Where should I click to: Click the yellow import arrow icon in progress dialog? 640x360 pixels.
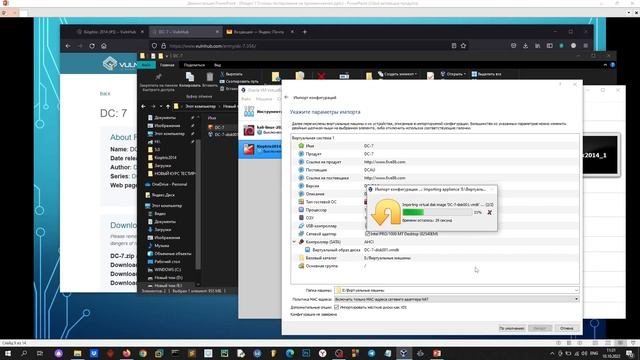386,212
